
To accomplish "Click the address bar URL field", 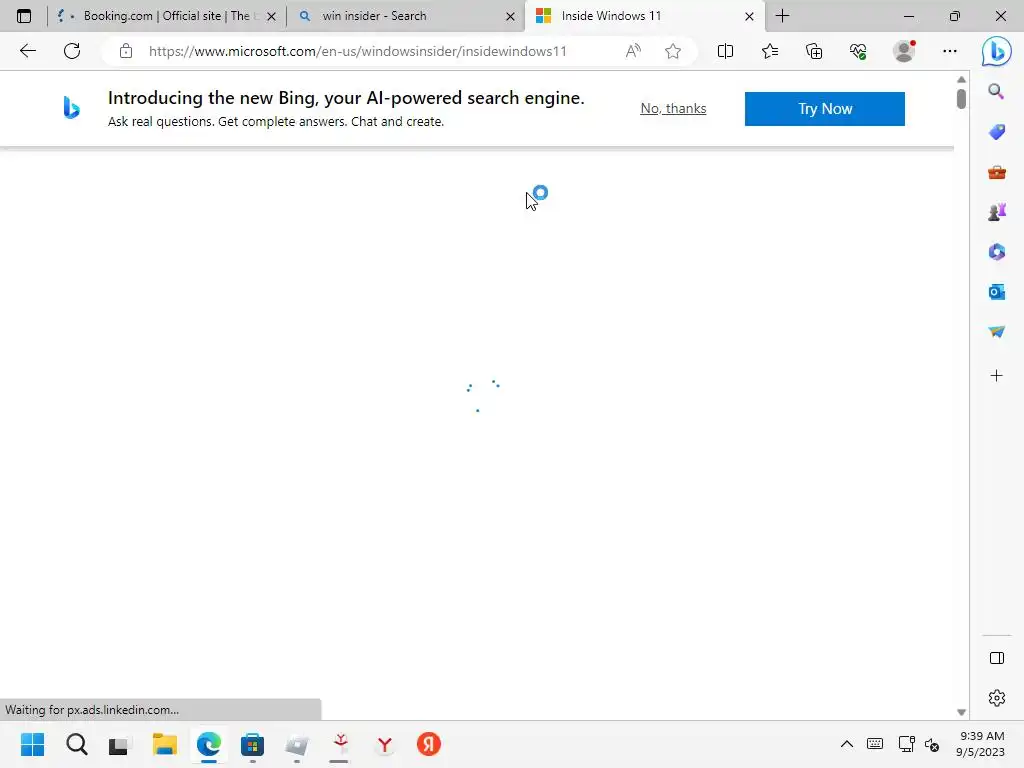I will (358, 51).
